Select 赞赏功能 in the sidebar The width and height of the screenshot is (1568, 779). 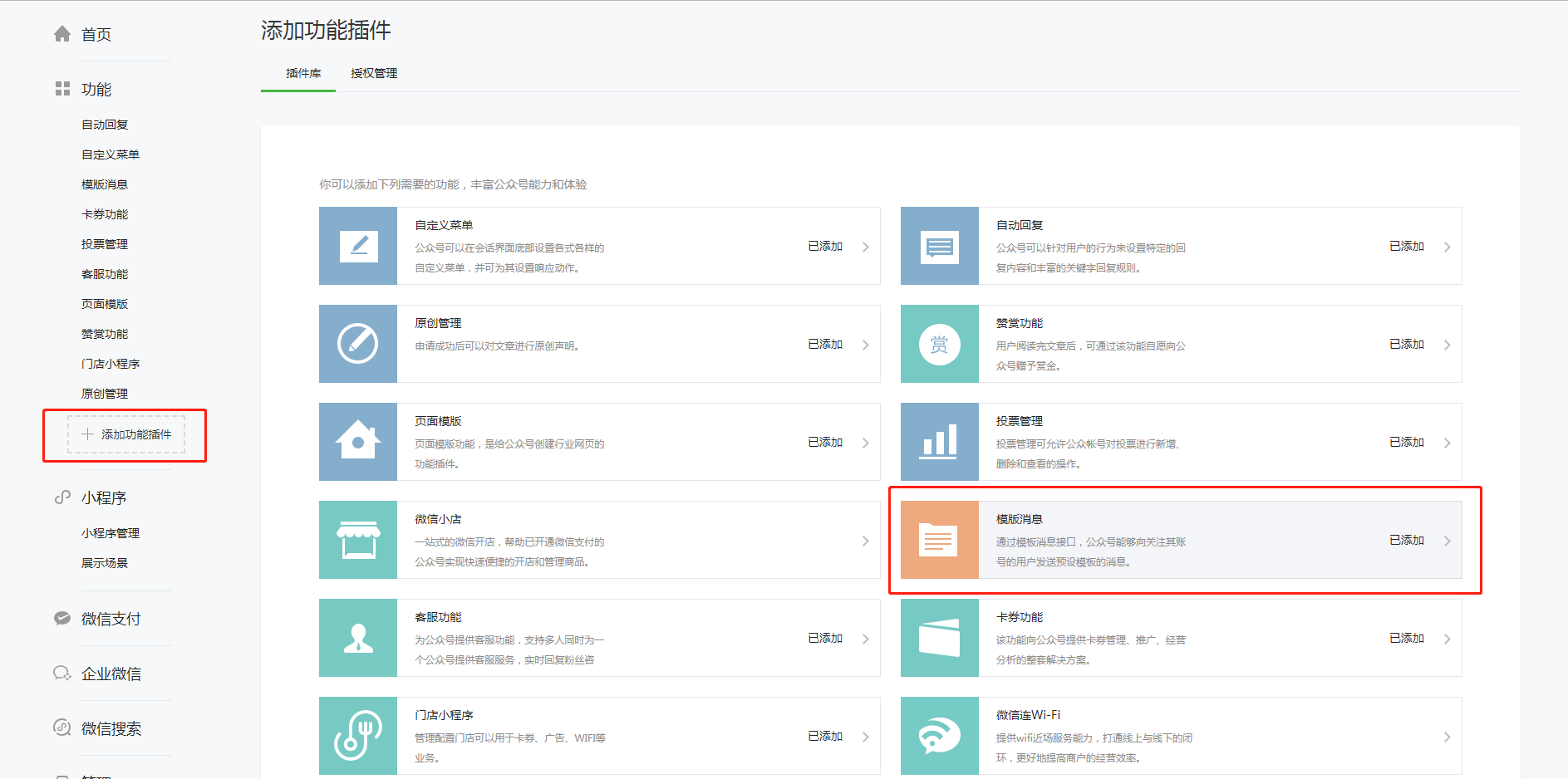(105, 334)
